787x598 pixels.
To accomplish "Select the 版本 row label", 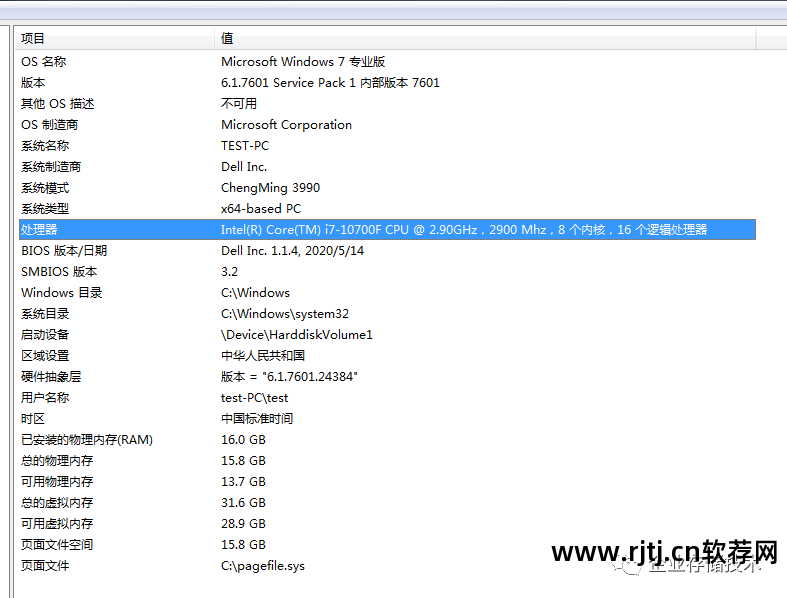I will [x=33, y=83].
